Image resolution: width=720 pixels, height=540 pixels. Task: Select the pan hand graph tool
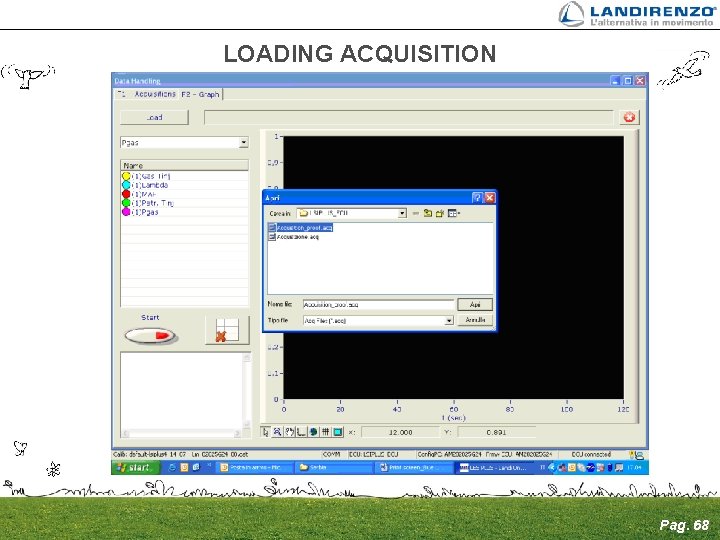[x=289, y=432]
